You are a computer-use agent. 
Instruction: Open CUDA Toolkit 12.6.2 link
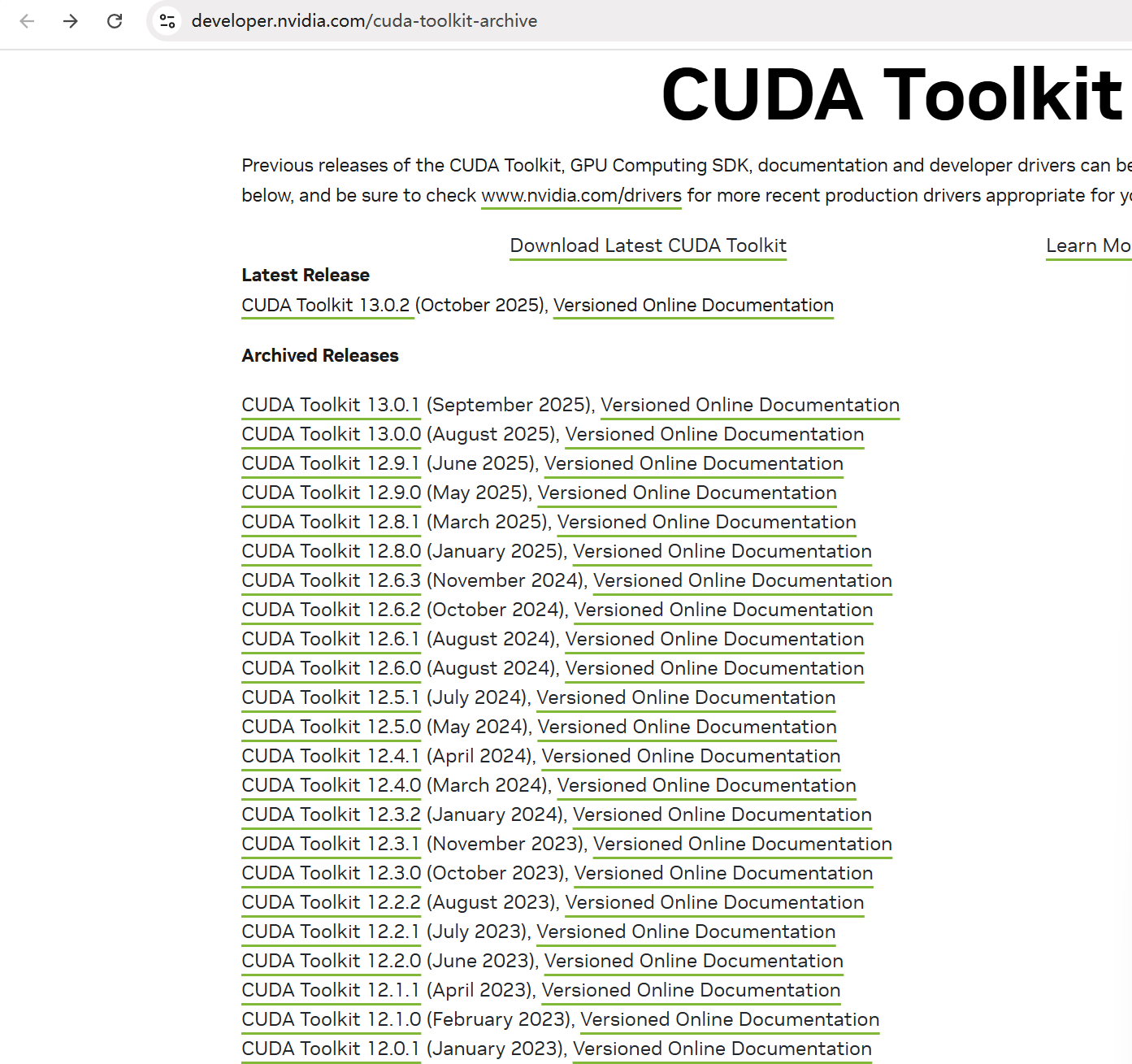click(x=331, y=610)
